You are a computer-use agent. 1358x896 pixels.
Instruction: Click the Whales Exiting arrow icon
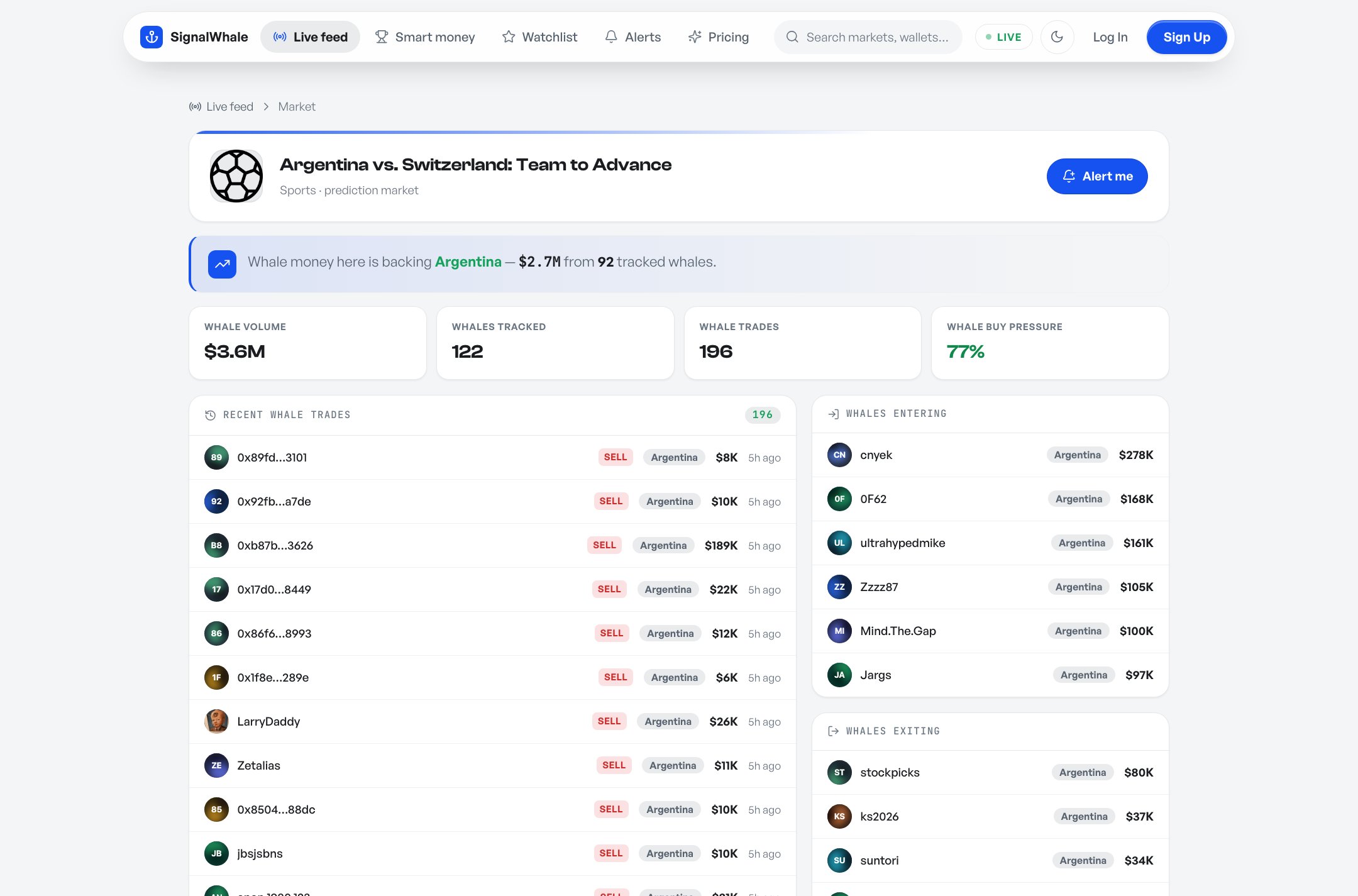click(x=833, y=731)
